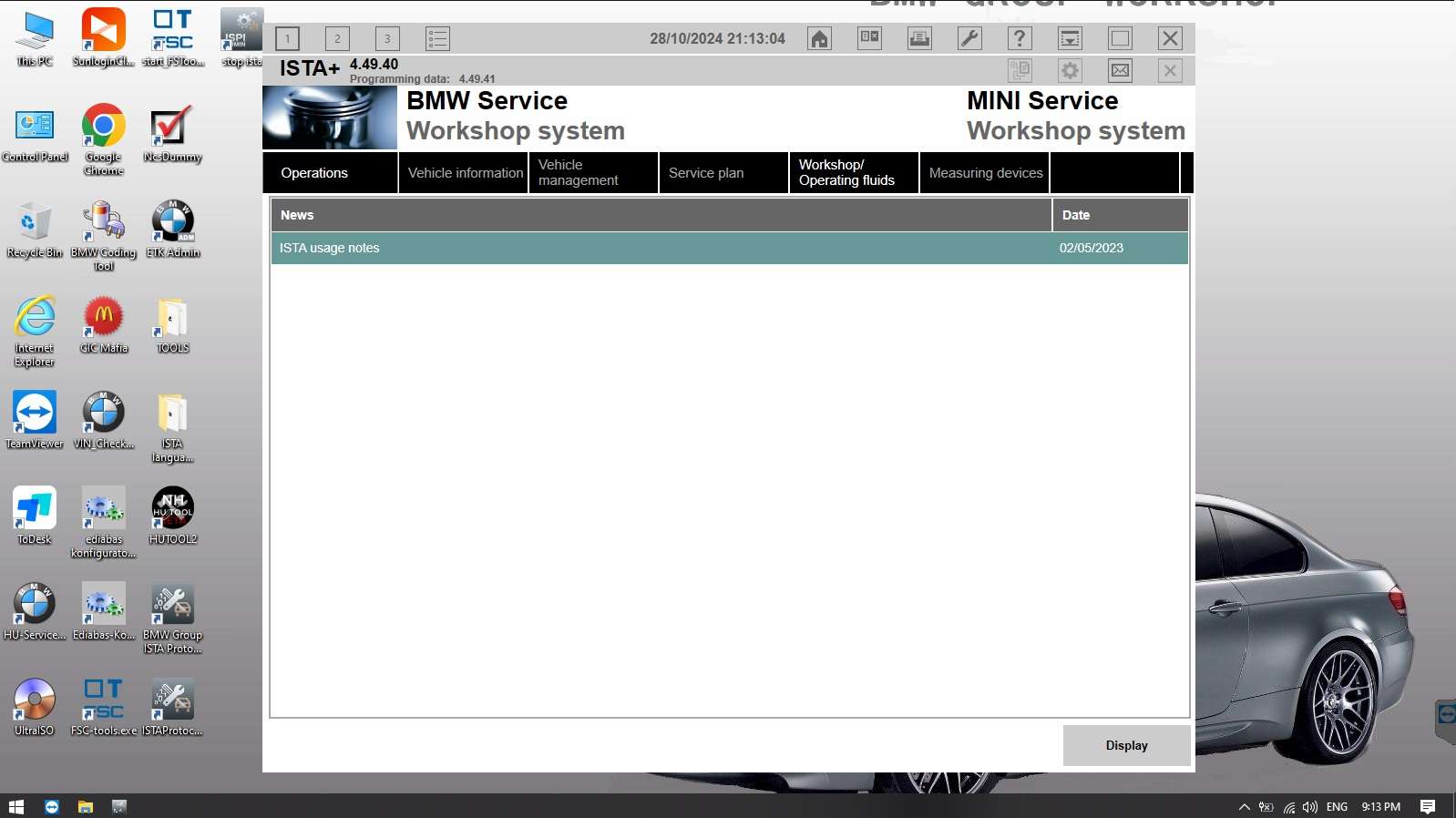Screen dimensions: 1456x818
Task: Click the 02/05/2023 date cell
Action: [1091, 248]
